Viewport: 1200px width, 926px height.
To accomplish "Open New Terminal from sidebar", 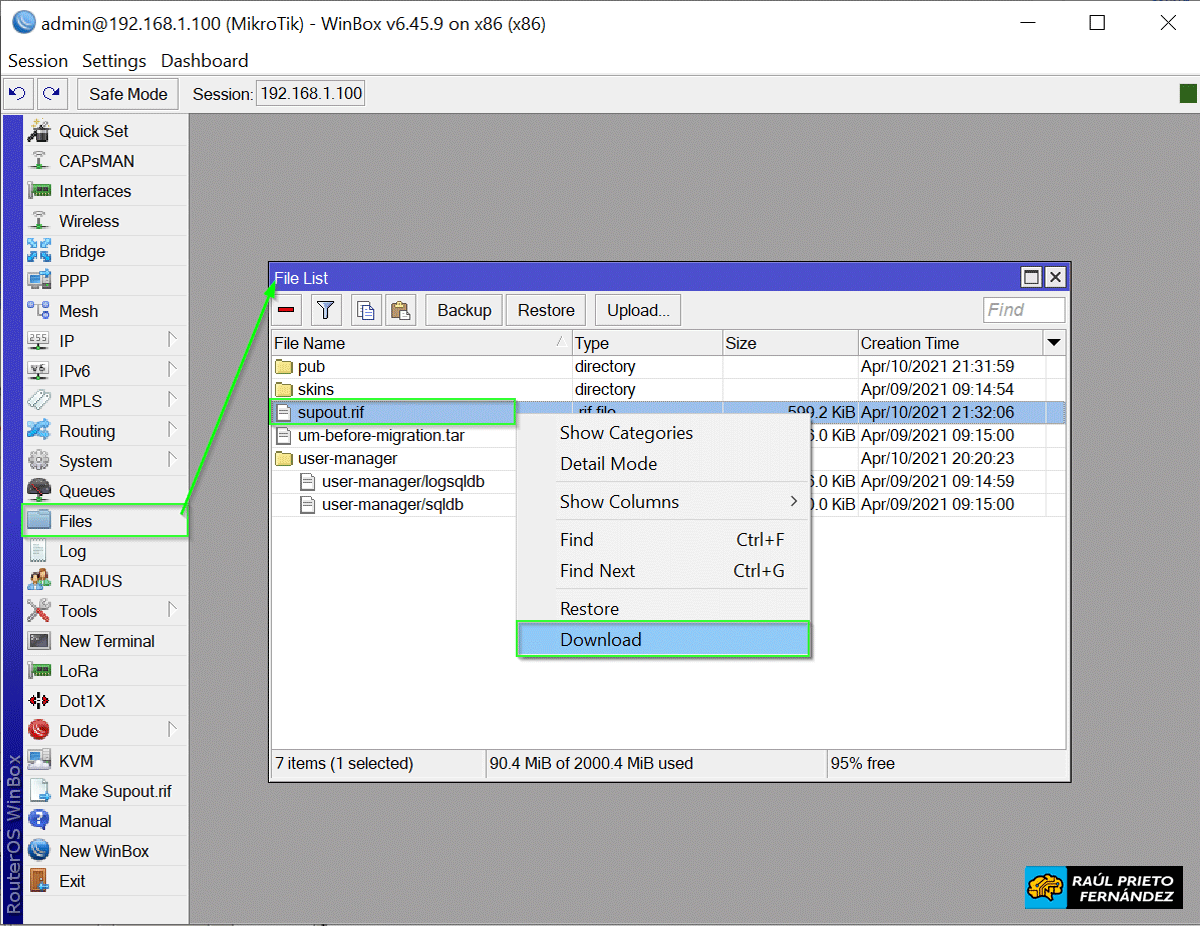I will [106, 641].
